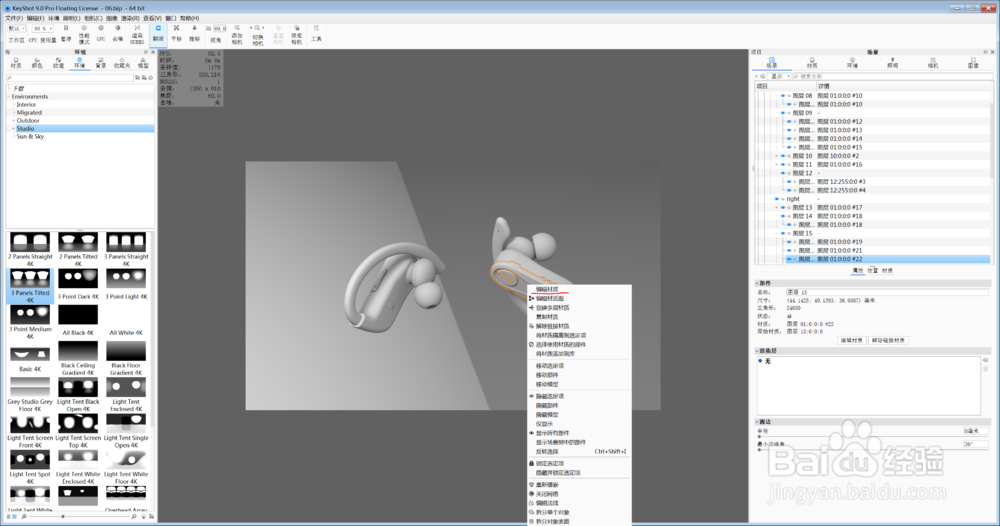Open the 纹理 library tab icon
Screen dimensions: 1000x526
click(58, 62)
